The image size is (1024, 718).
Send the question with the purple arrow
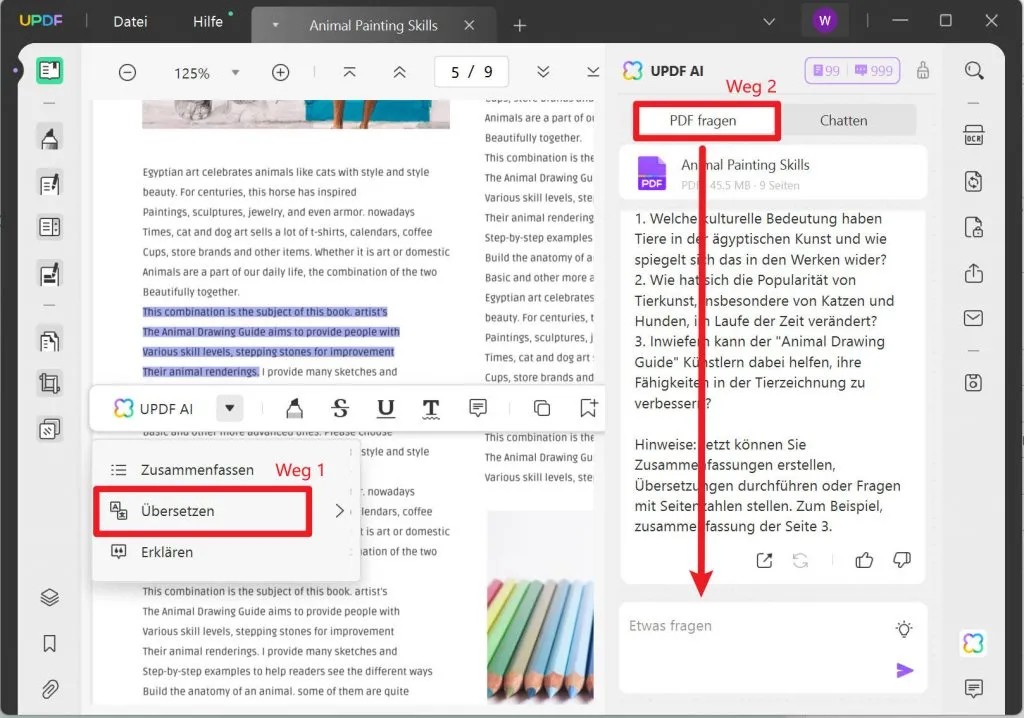click(904, 670)
